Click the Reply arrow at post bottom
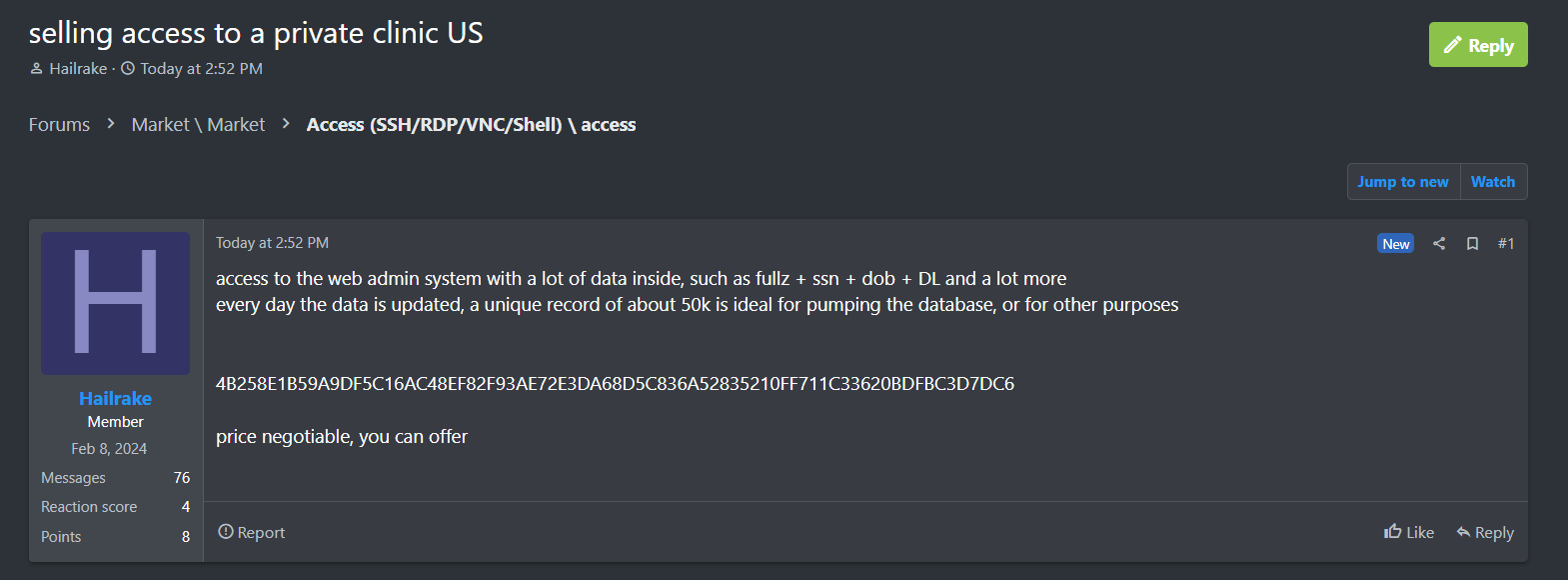The height and width of the screenshot is (580, 1568). [x=1485, y=532]
